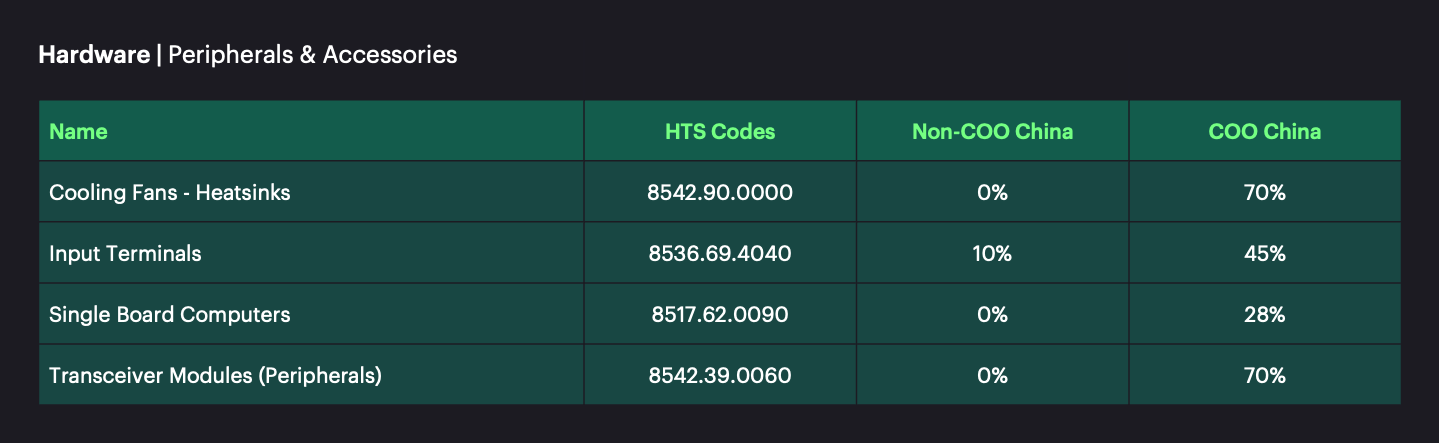Select the 28% COO China value

pos(1265,314)
